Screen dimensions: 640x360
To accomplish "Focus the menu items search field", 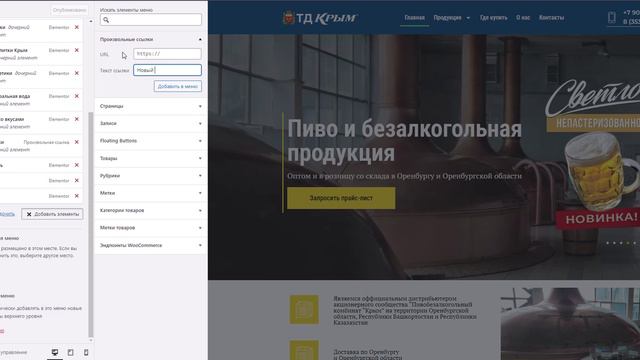I will [151, 20].
